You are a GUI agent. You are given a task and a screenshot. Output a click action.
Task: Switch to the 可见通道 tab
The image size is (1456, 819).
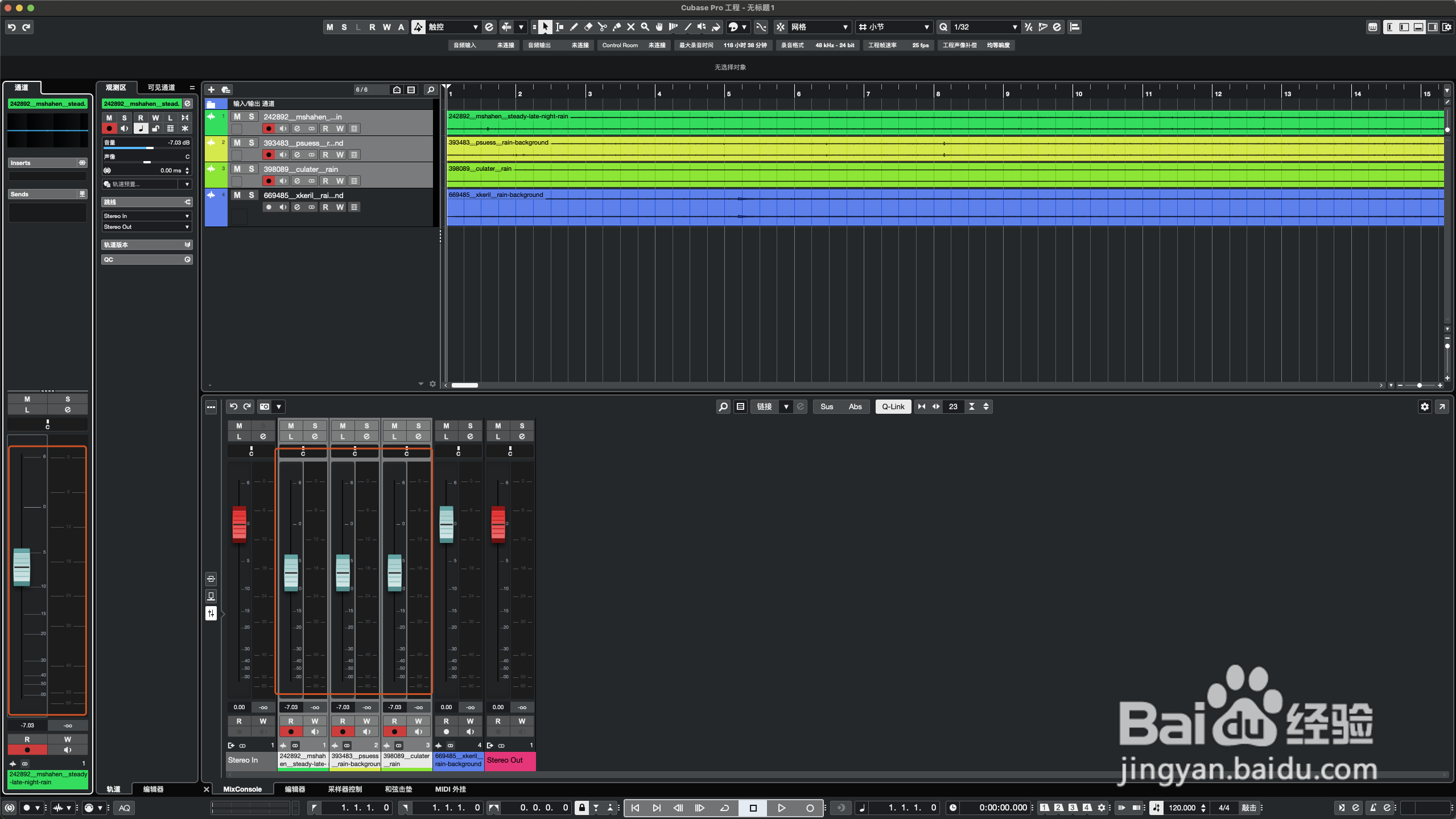161,87
